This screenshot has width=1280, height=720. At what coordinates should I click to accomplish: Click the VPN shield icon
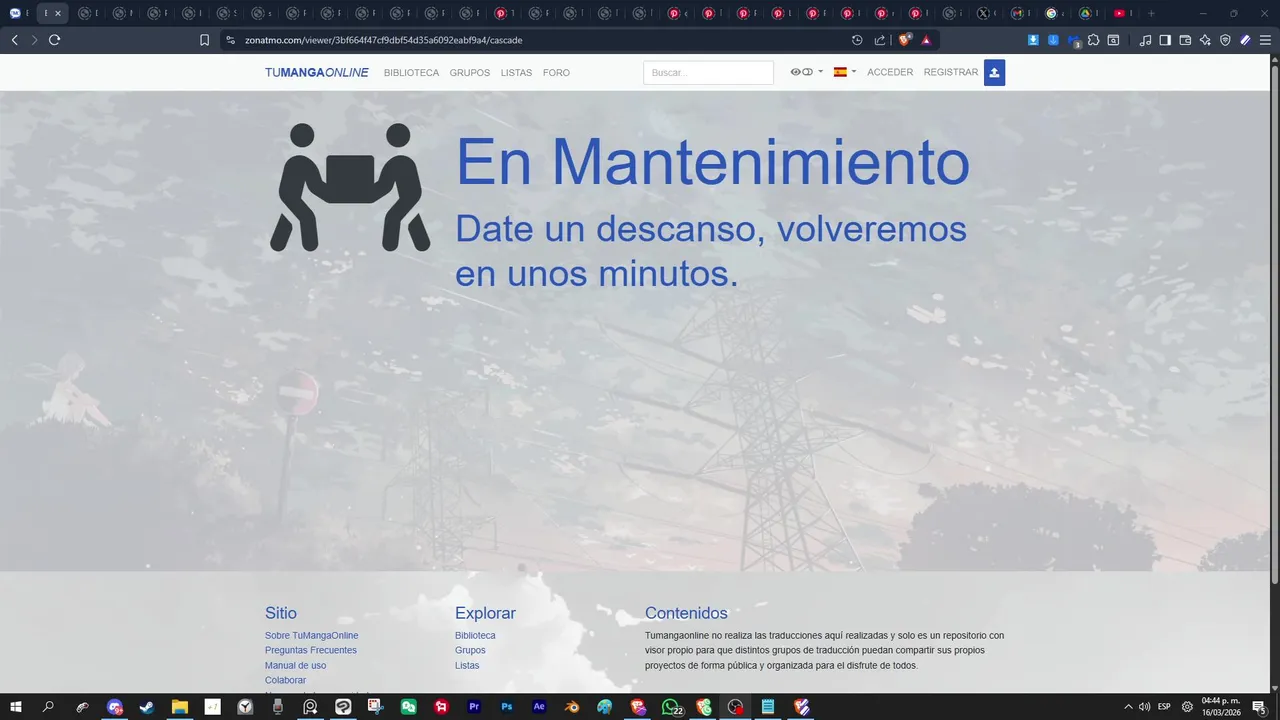1225,40
